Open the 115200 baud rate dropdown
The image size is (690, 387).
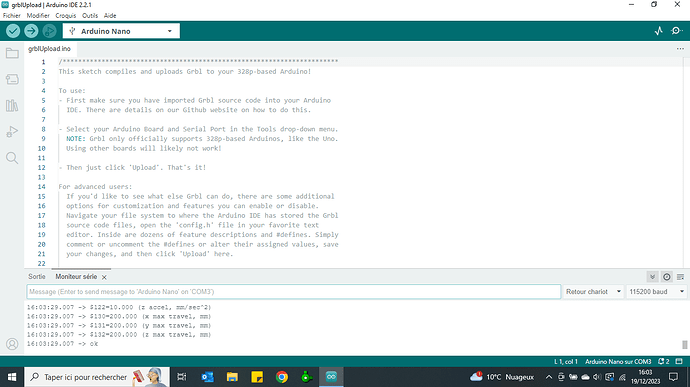pos(656,291)
